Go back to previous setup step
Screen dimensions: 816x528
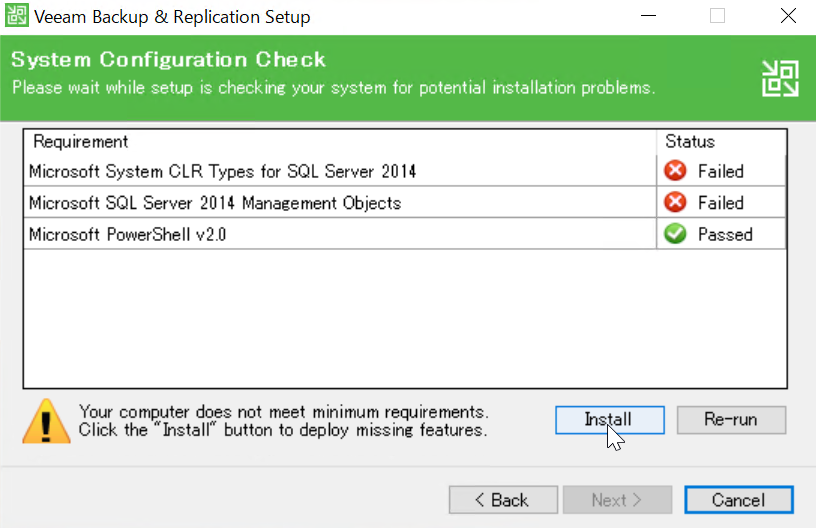(503, 500)
